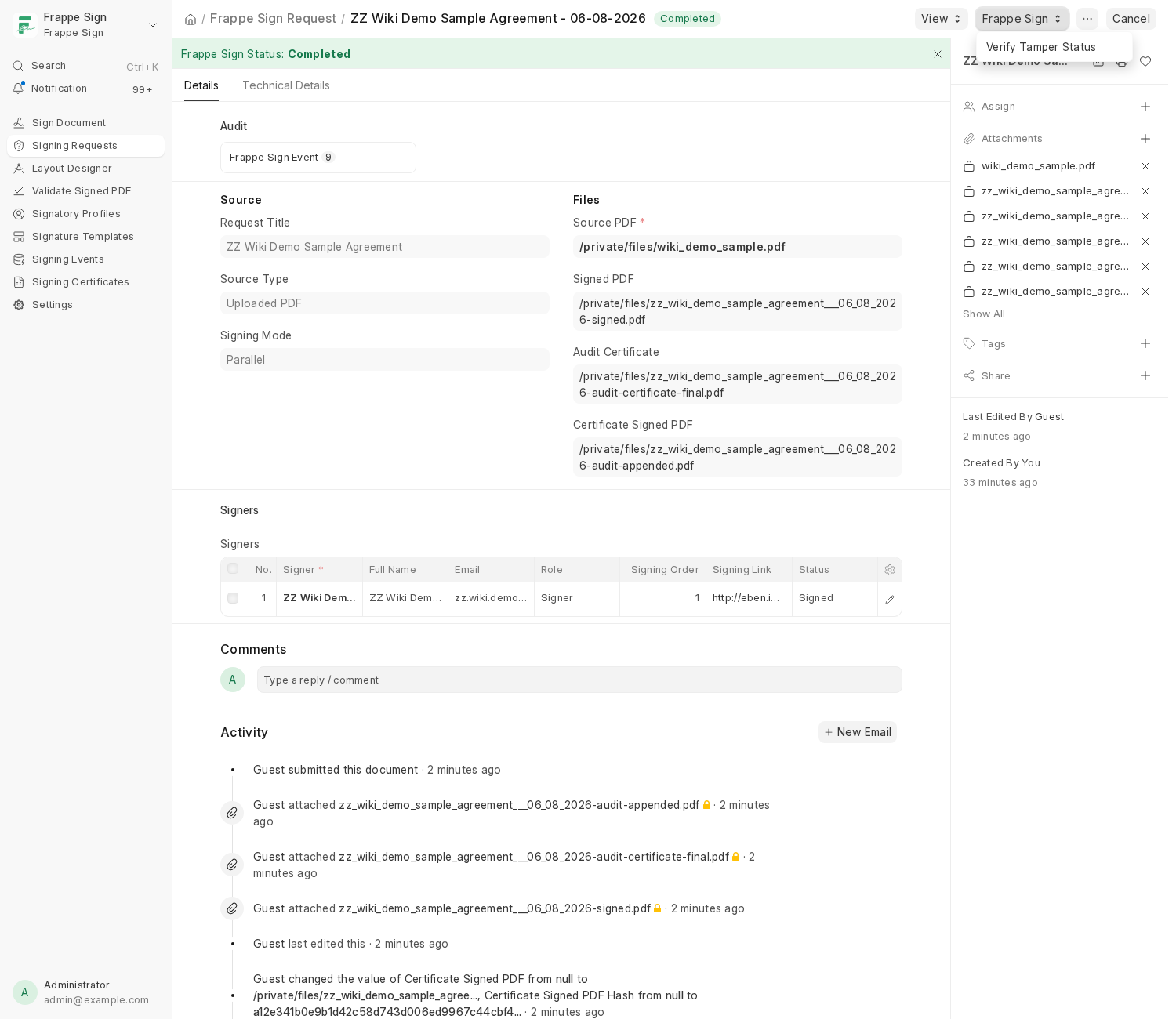
Task: Show All attachments
Action: tap(984, 314)
